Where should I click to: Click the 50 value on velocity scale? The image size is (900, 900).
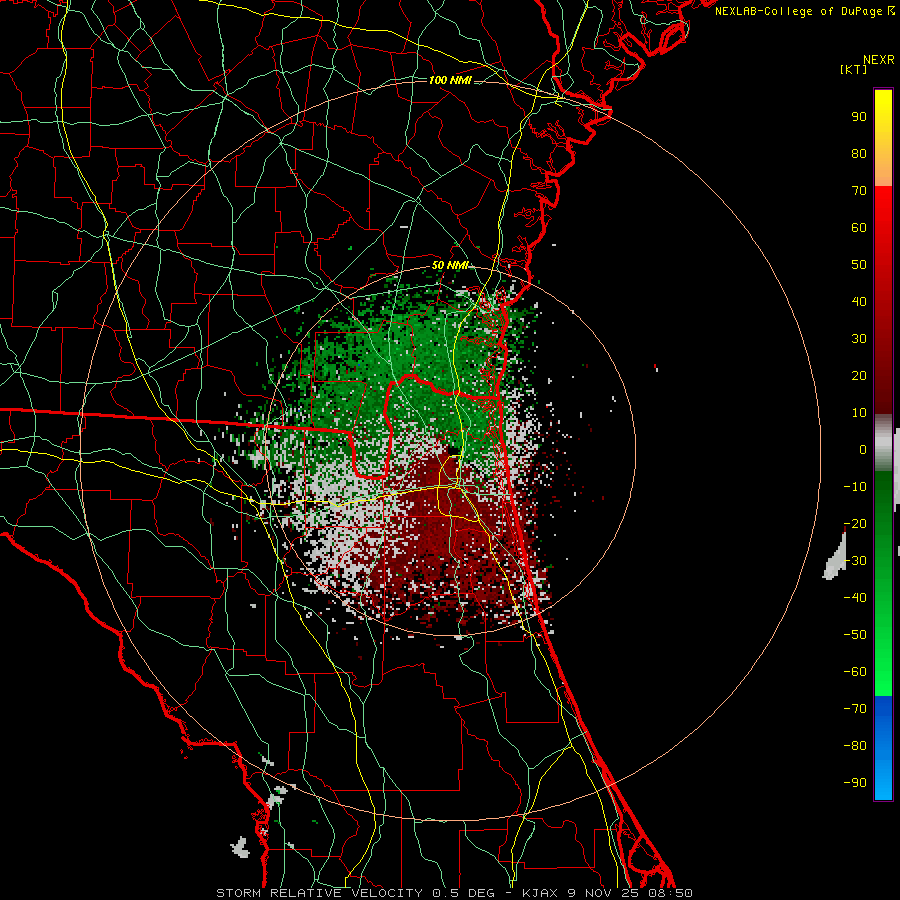(859, 265)
